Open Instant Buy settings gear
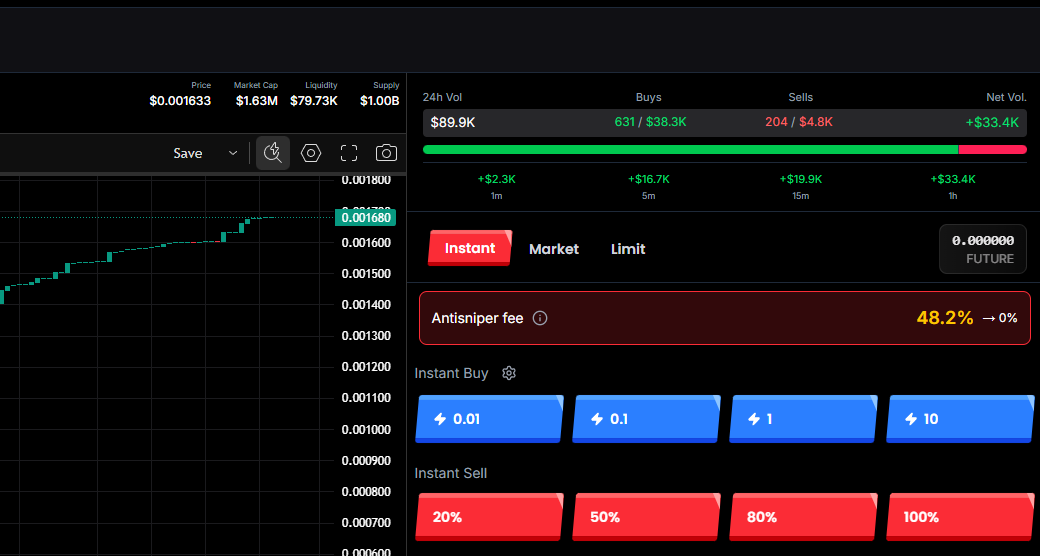The width and height of the screenshot is (1040, 556). 509,373
